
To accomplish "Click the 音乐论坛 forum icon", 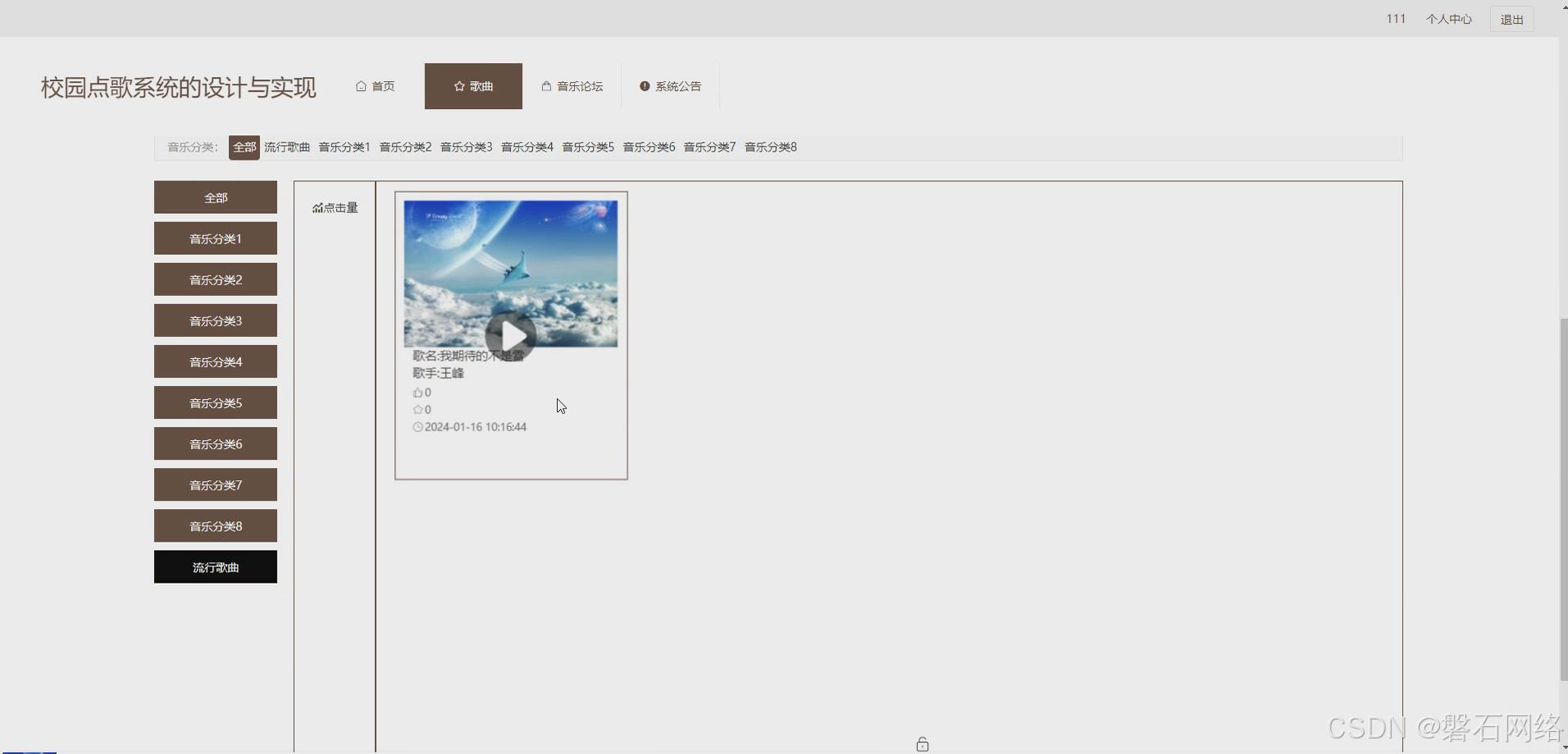I will (x=545, y=86).
